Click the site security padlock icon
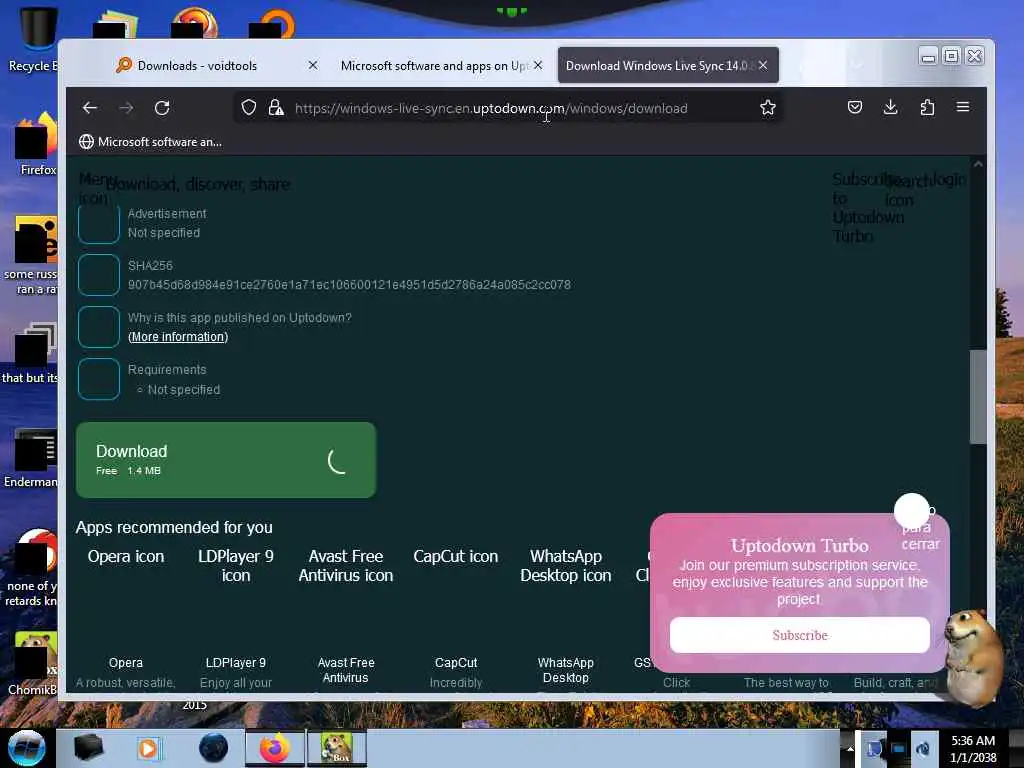1024x768 pixels. coord(276,108)
